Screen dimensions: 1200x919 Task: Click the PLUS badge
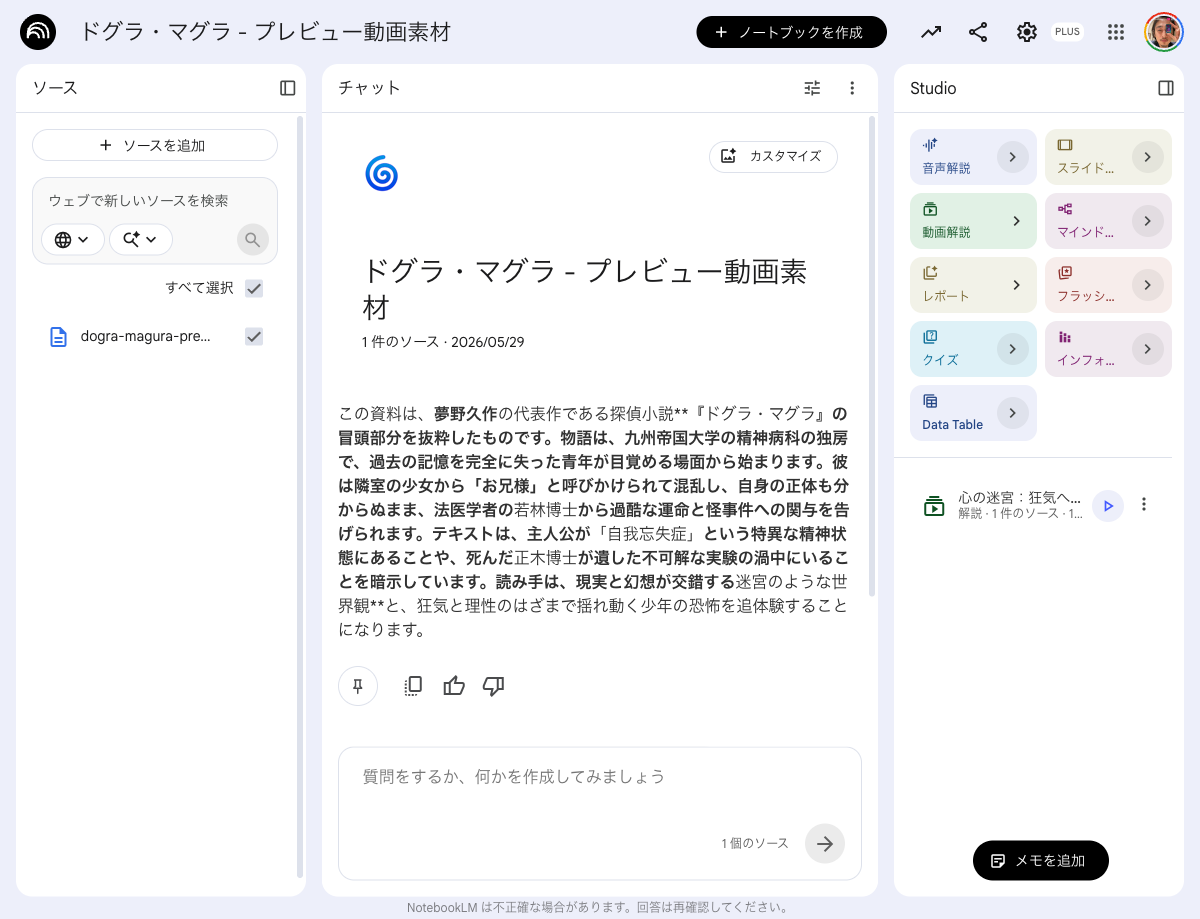[1067, 32]
